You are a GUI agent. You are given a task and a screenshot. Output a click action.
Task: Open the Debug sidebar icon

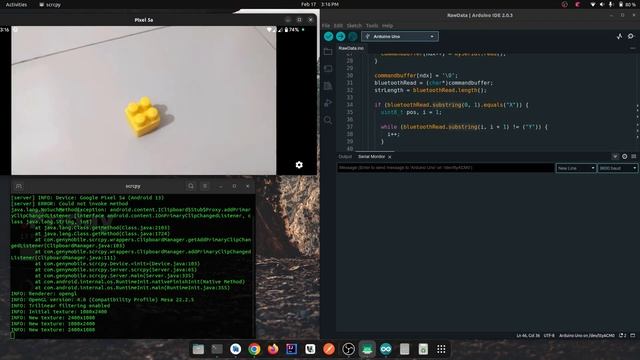(x=328, y=103)
